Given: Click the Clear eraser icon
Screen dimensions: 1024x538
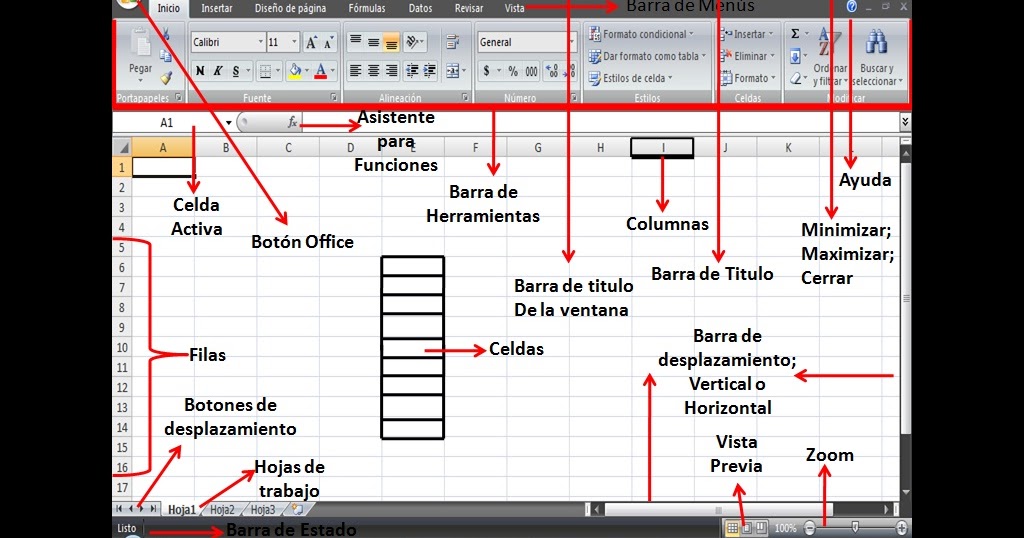Looking at the screenshot, I should point(795,78).
